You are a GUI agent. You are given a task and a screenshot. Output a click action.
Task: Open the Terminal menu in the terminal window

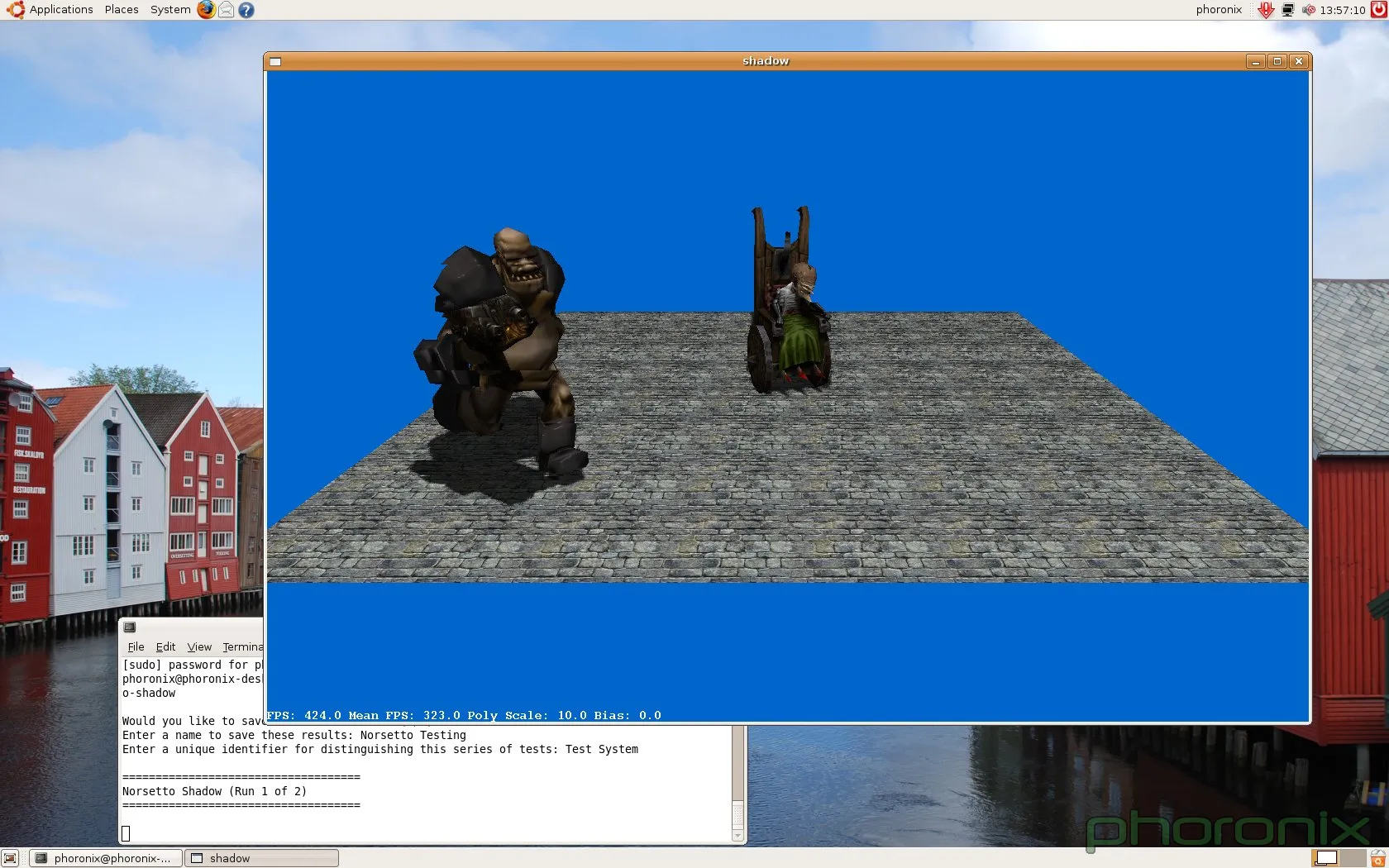[242, 647]
